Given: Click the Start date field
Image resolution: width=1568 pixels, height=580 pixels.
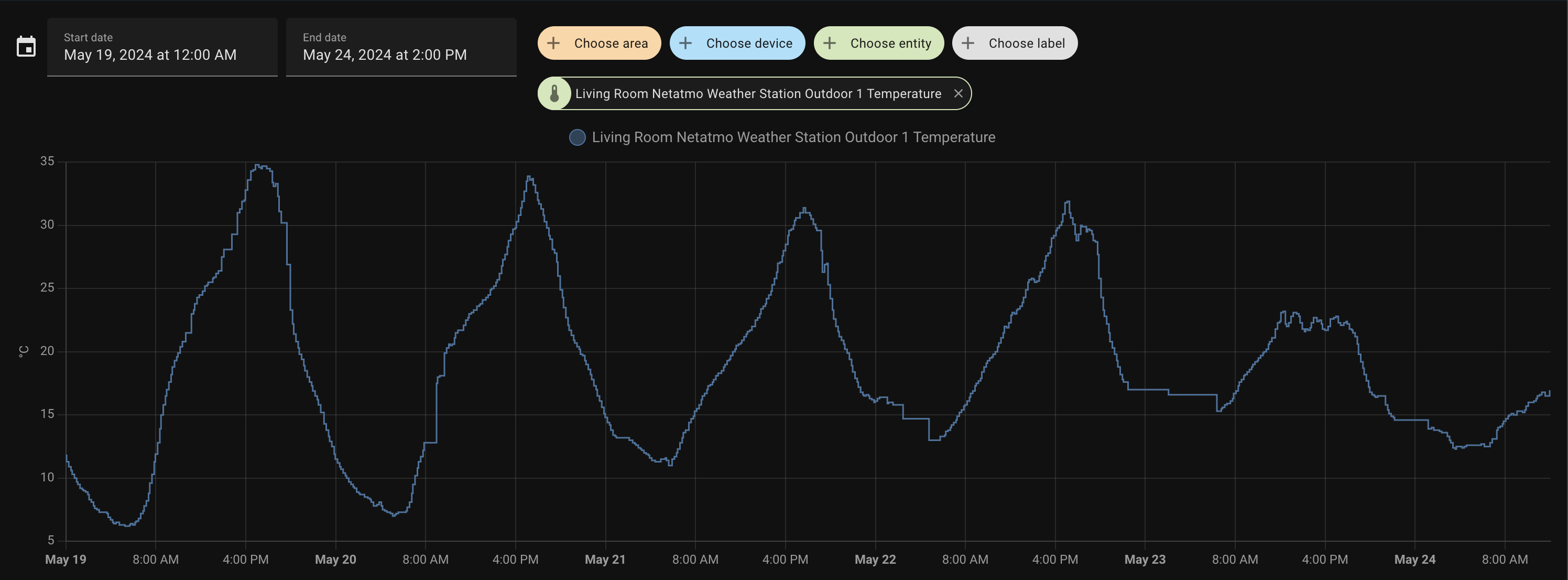Looking at the screenshot, I should [162, 48].
